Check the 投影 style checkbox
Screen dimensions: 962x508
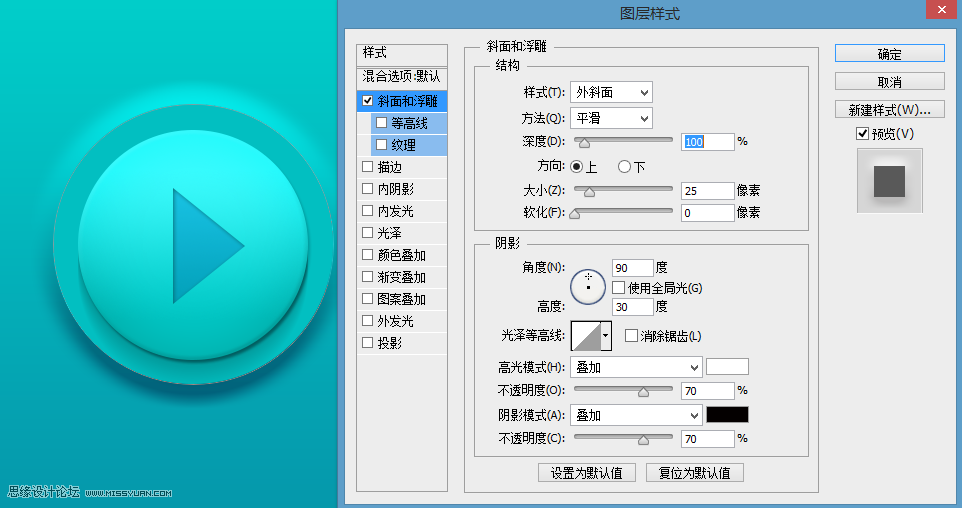tap(367, 343)
